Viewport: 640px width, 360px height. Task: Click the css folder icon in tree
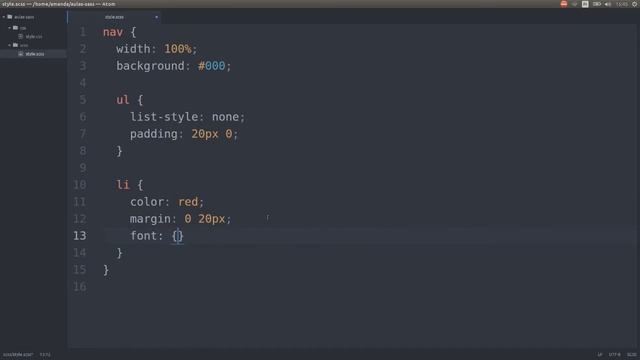[15, 28]
